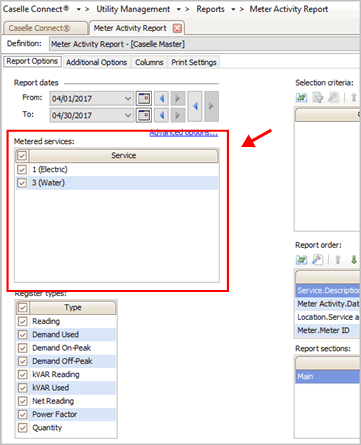The image size is (361, 445).
Task: Click the Service column header
Action: pos(124,156)
